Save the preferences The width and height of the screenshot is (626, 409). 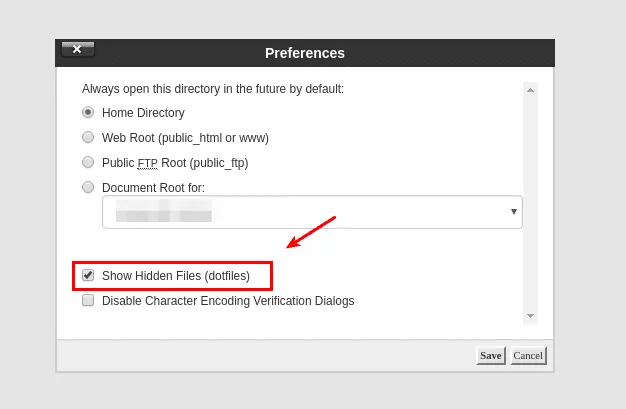point(490,355)
